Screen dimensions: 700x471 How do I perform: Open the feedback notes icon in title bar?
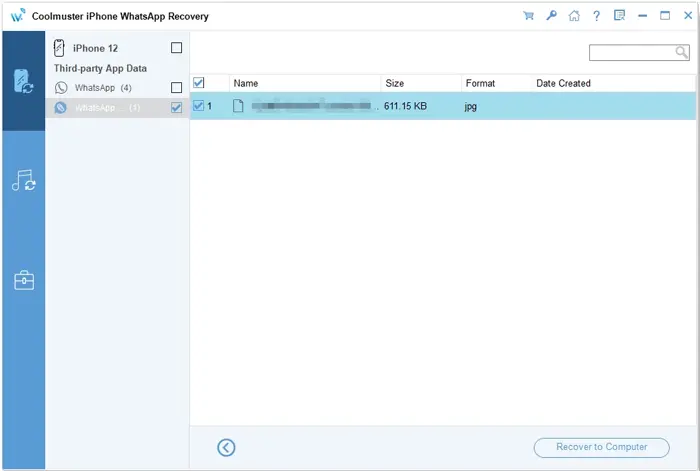point(620,16)
